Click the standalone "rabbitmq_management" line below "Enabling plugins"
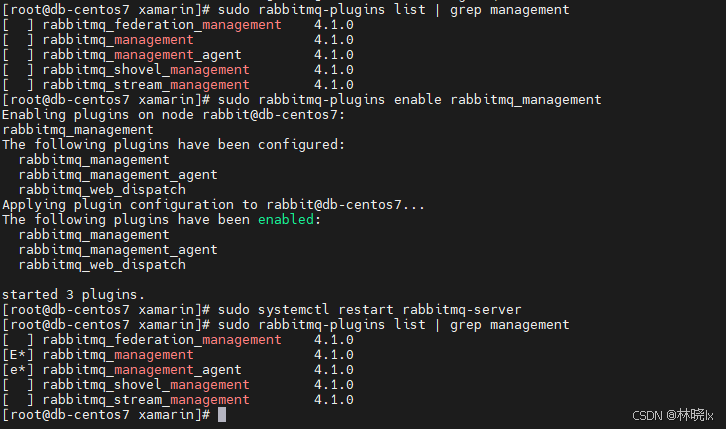Image resolution: width=726 pixels, height=429 pixels. (78, 129)
